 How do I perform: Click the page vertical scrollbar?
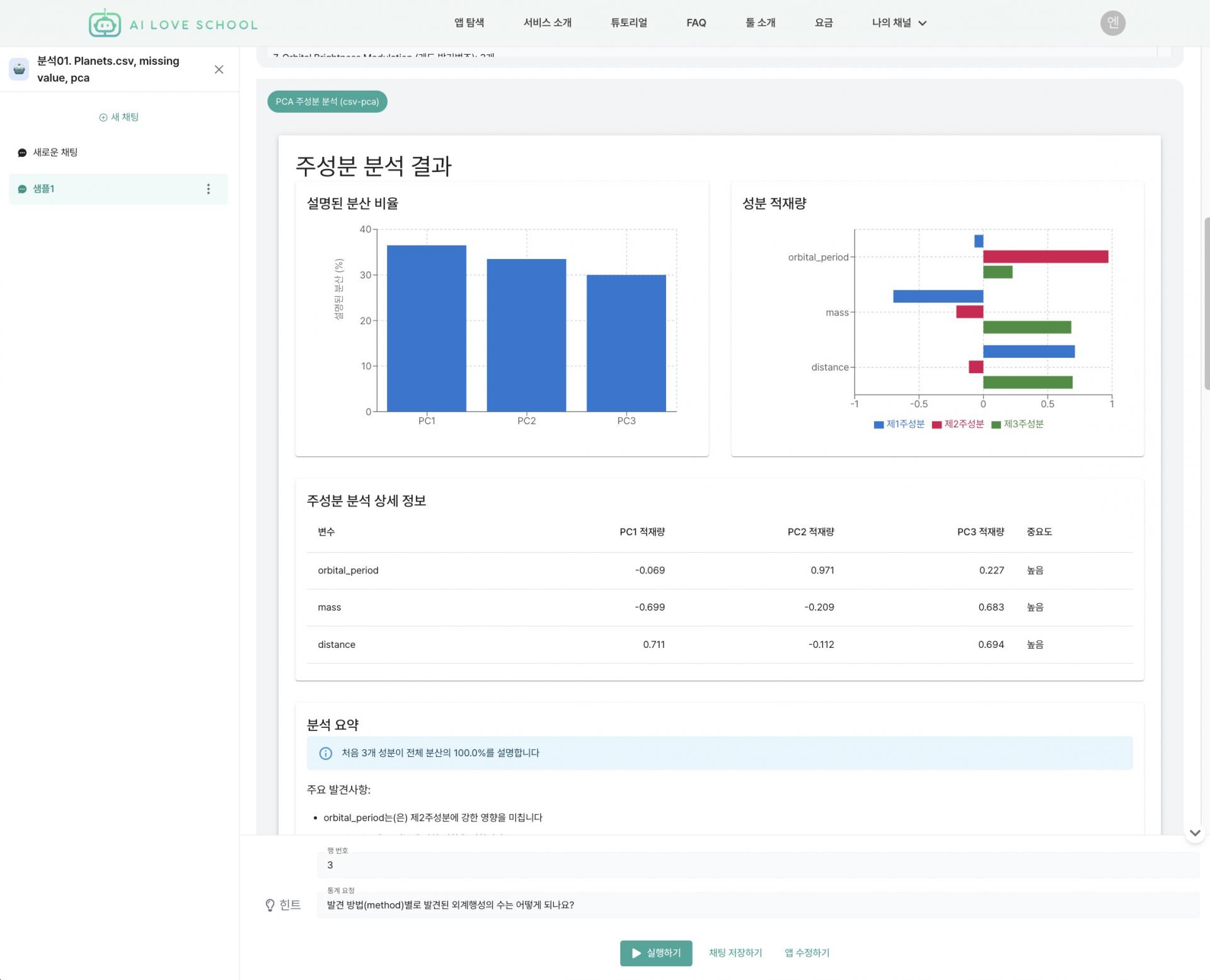pyautogui.click(x=1206, y=304)
